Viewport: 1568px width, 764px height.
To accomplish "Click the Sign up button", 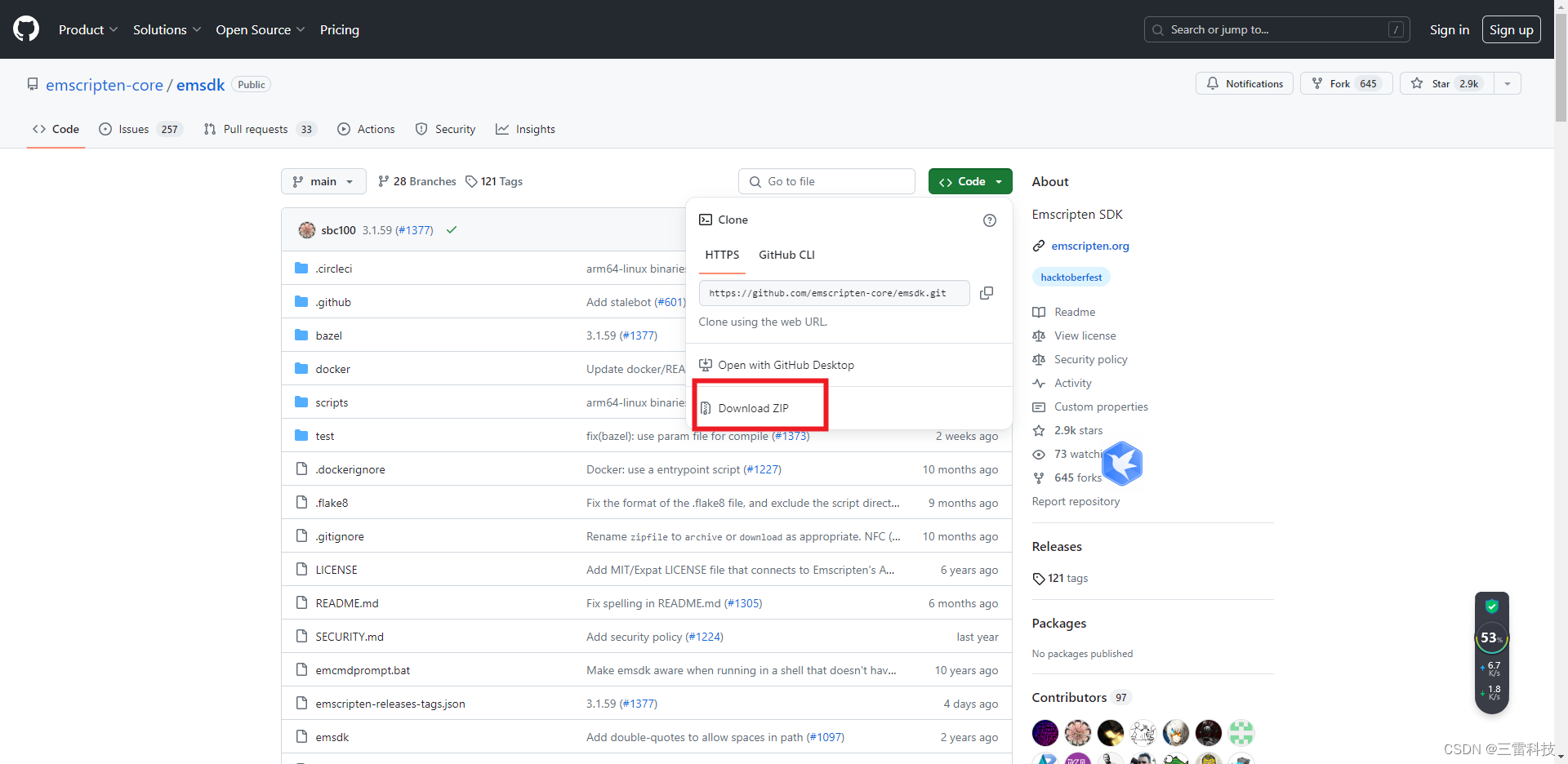I will (x=1511, y=29).
